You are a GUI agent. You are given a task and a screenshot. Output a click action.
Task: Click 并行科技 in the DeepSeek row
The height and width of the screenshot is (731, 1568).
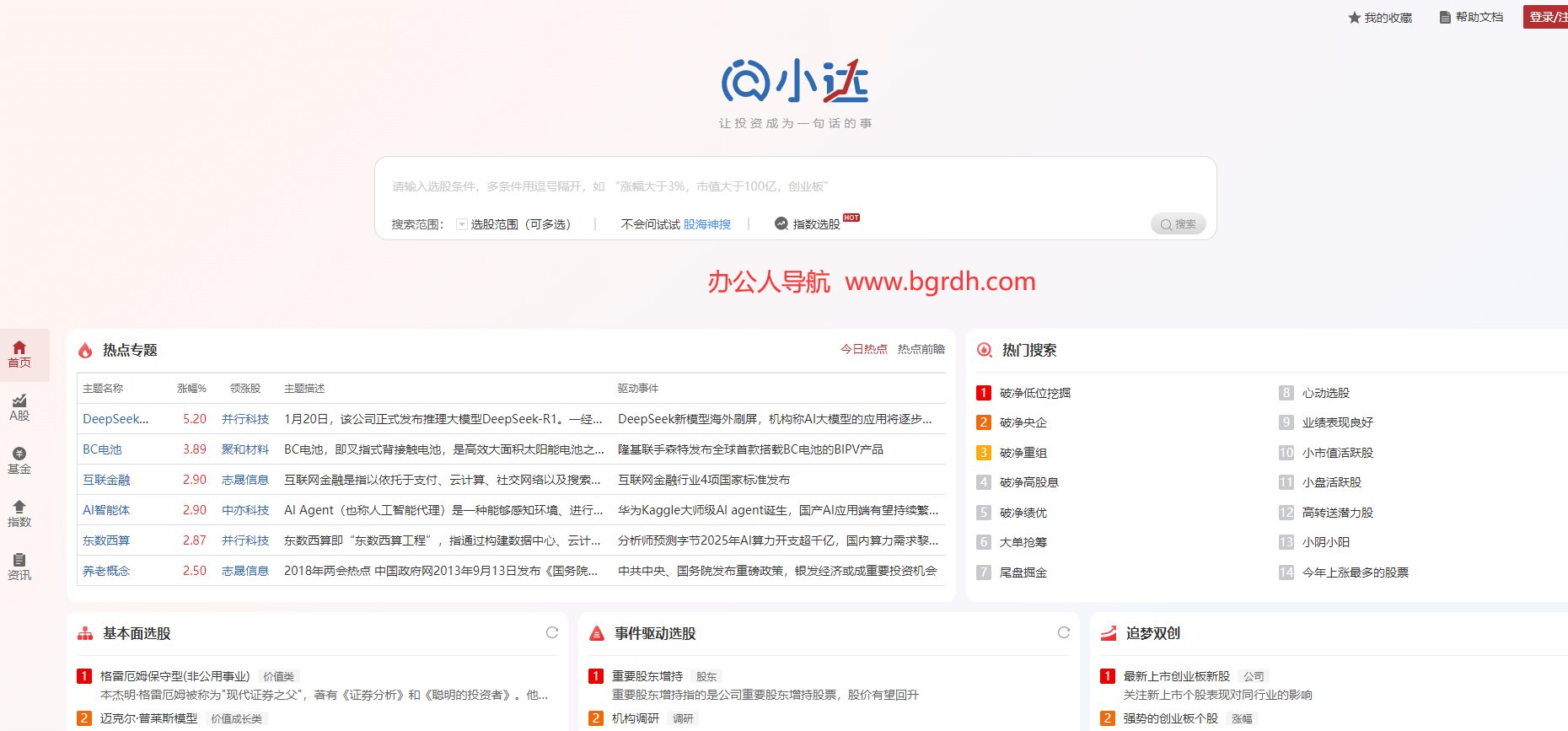click(245, 419)
